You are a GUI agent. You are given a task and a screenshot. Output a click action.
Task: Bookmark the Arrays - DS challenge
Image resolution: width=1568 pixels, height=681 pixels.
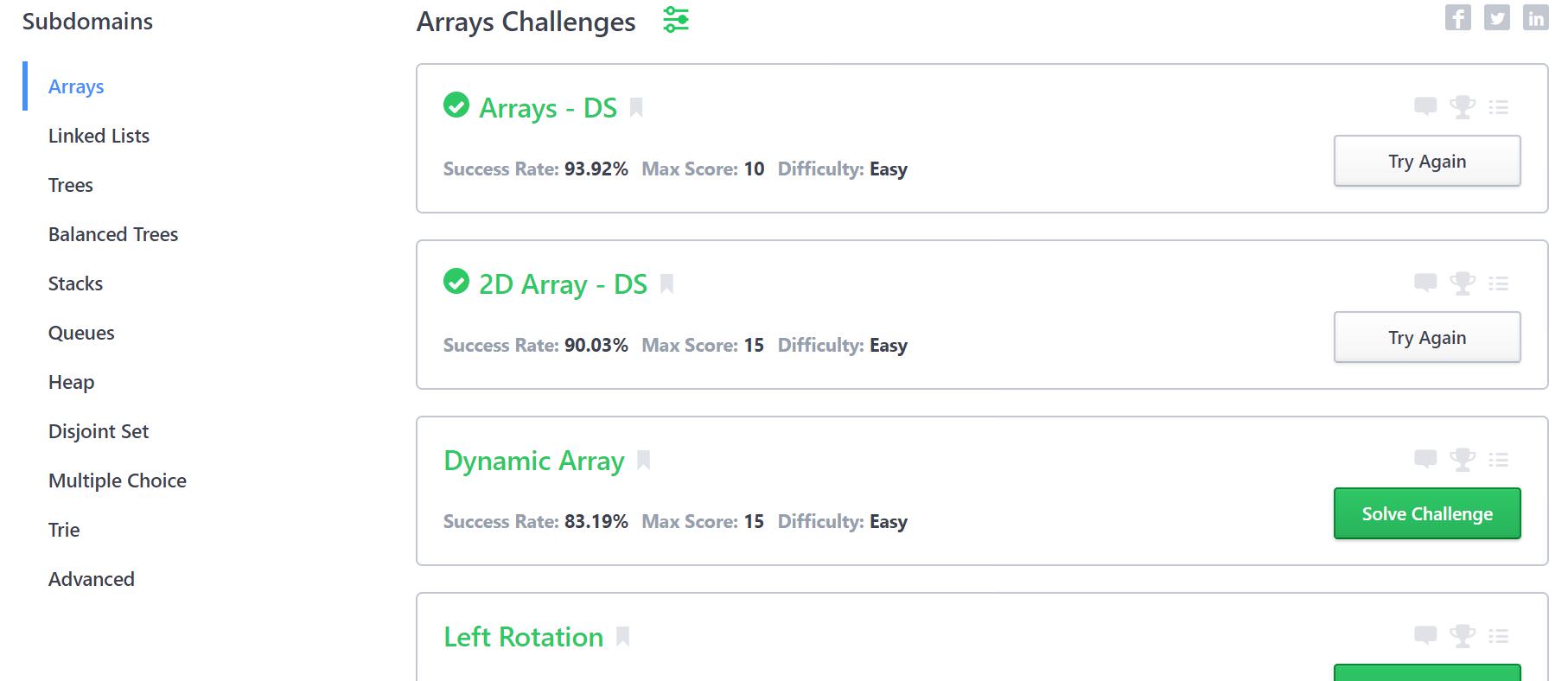636,108
